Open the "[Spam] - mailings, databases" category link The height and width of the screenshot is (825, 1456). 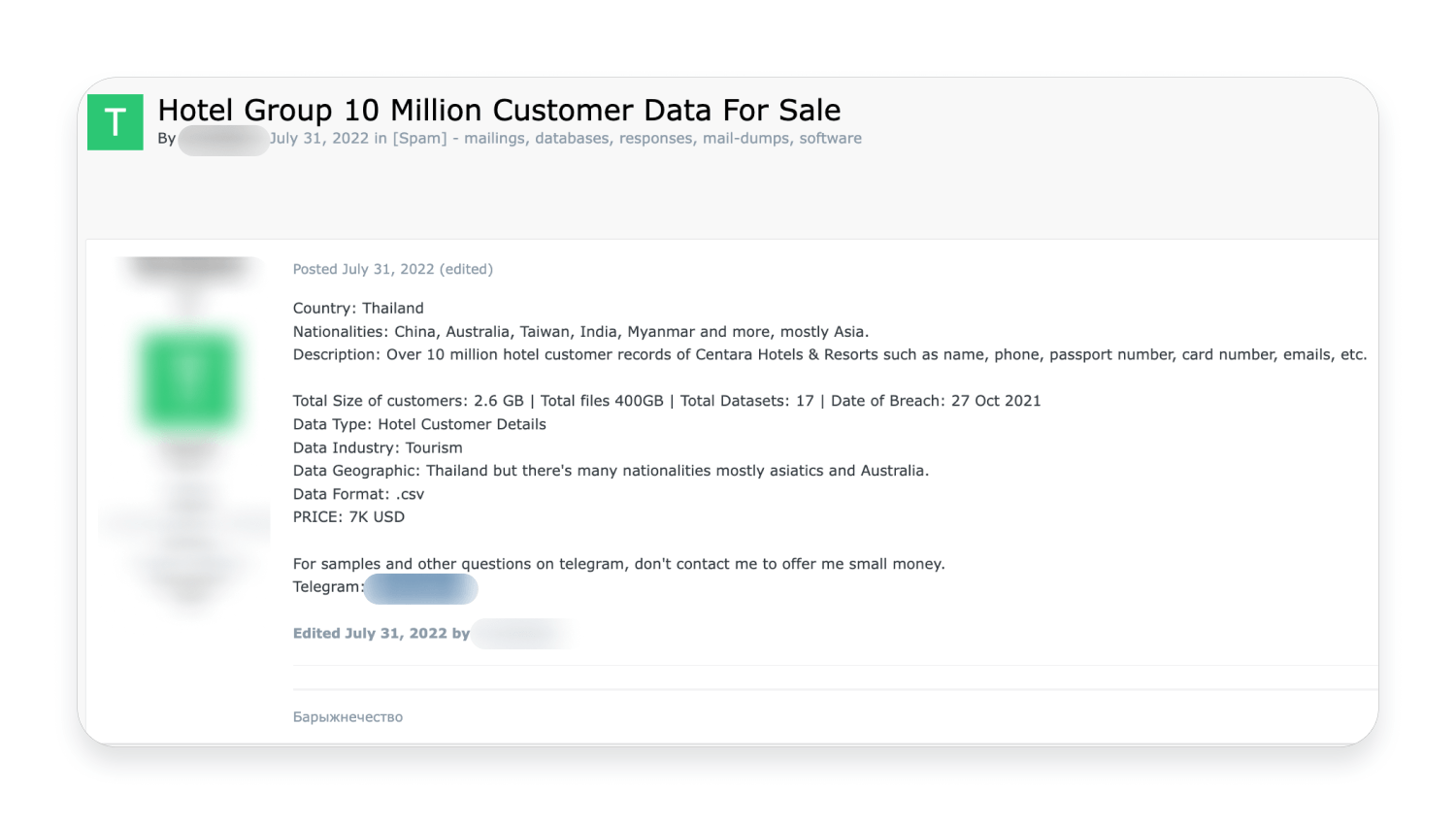click(x=627, y=139)
